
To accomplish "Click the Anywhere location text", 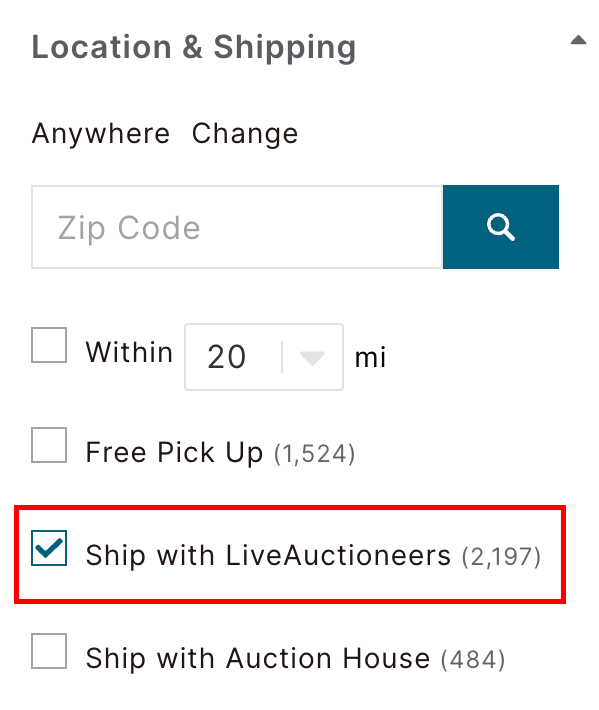I will (x=101, y=134).
